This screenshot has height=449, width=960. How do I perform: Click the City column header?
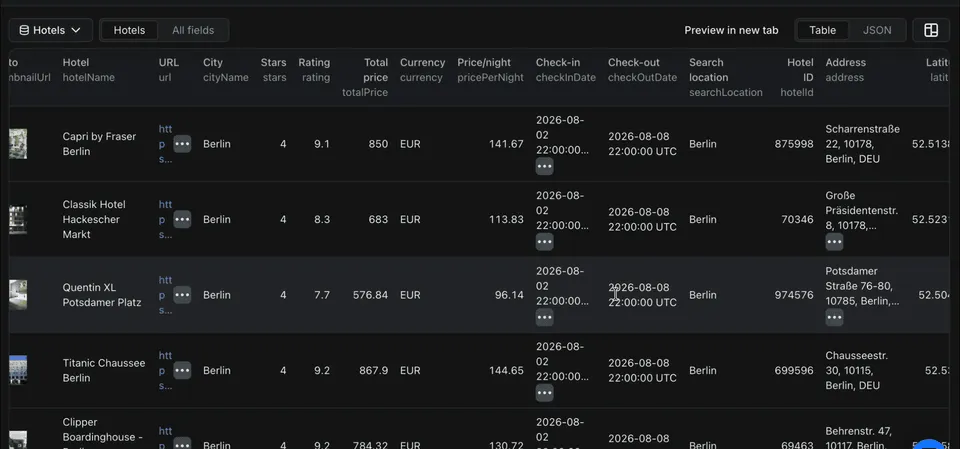tap(226, 70)
